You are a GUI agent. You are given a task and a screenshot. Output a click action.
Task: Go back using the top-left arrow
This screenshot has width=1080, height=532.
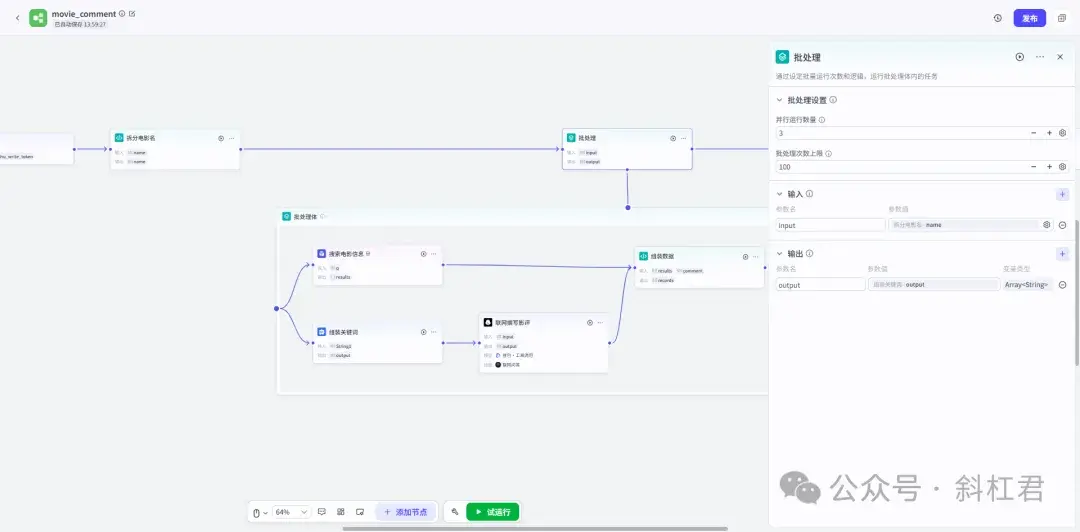17,18
